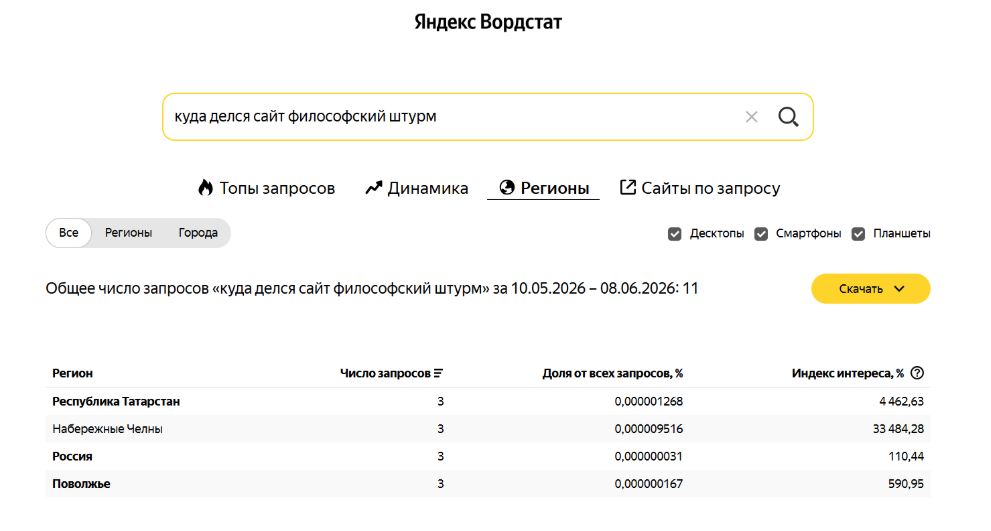Uncheck the Смартфоны checkbox
This screenshot has height=531, width=991.
pos(761,234)
